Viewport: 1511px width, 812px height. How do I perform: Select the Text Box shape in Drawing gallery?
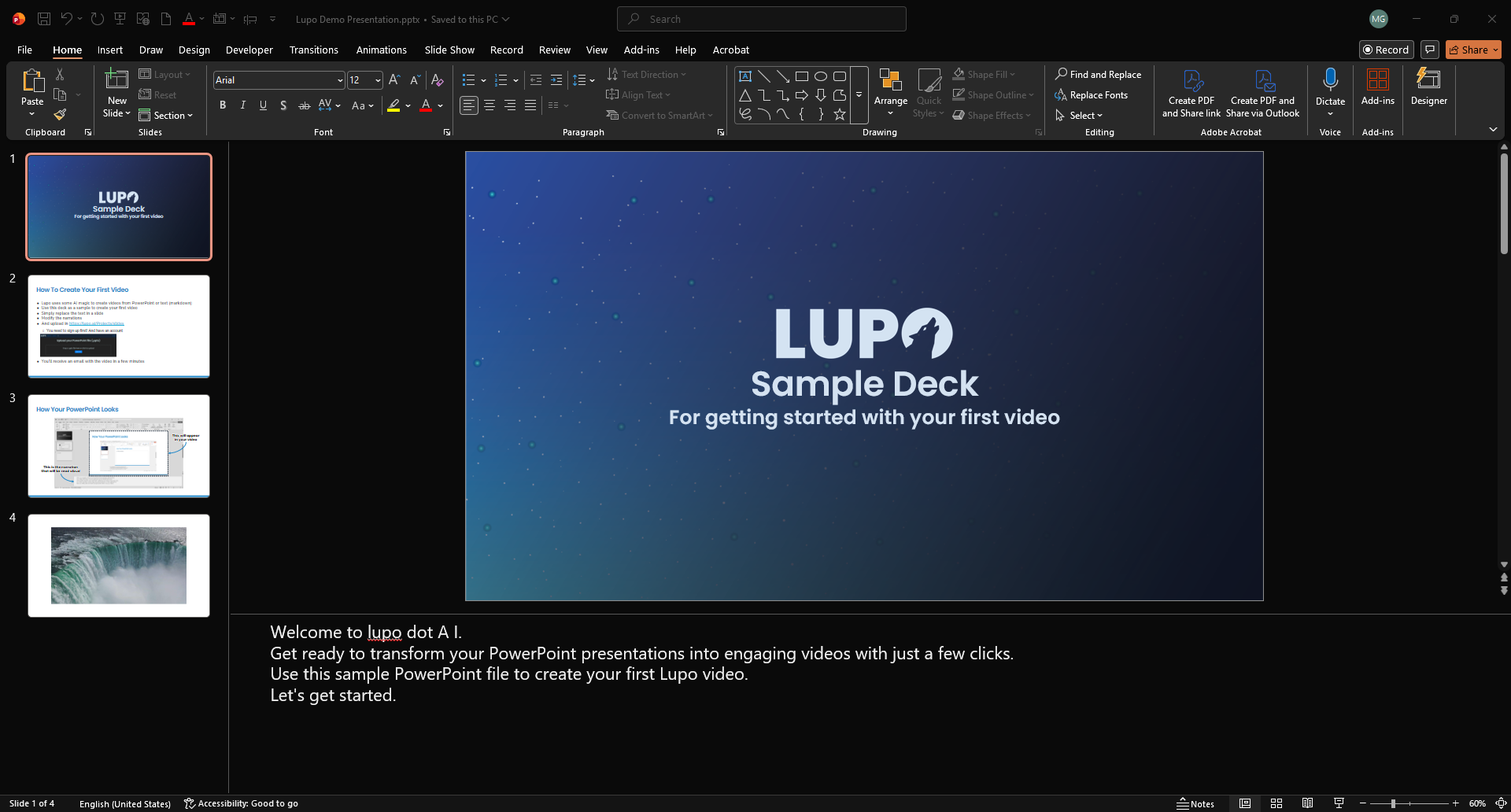pos(745,76)
